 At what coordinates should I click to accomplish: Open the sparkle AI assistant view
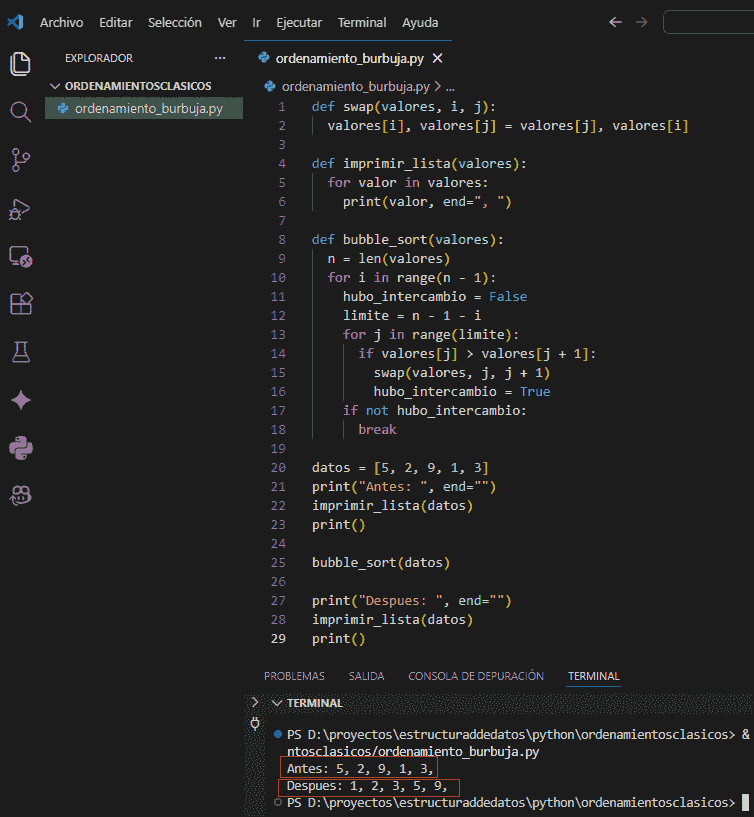tap(21, 400)
